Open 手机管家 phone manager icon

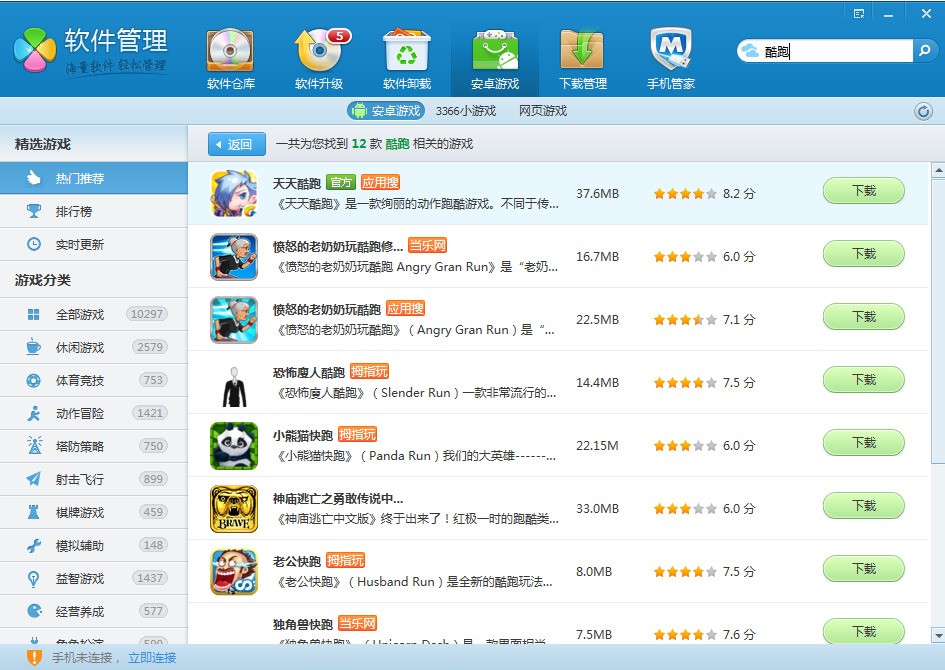(x=671, y=59)
